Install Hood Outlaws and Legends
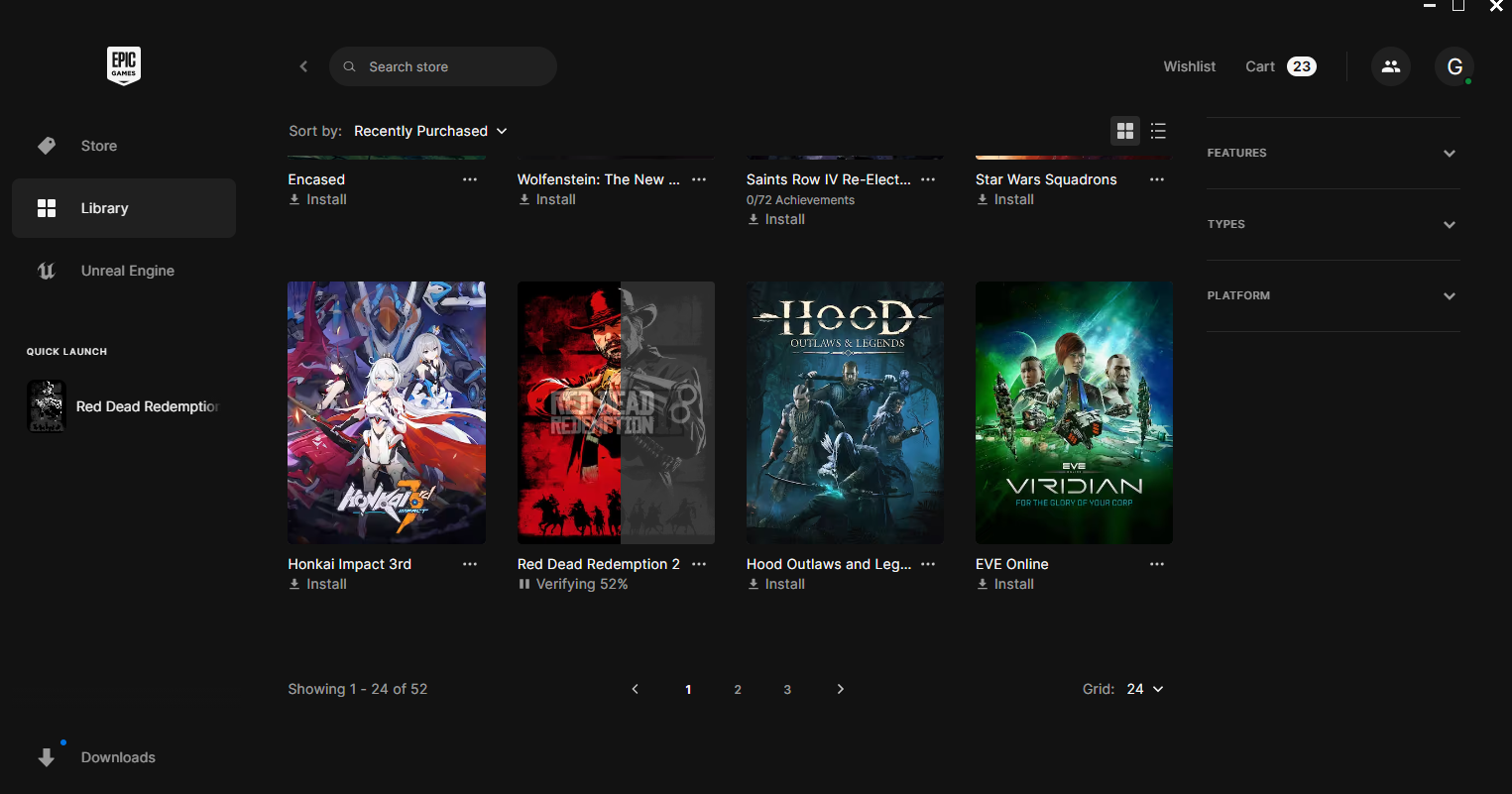The height and width of the screenshot is (794, 1512). click(775, 584)
